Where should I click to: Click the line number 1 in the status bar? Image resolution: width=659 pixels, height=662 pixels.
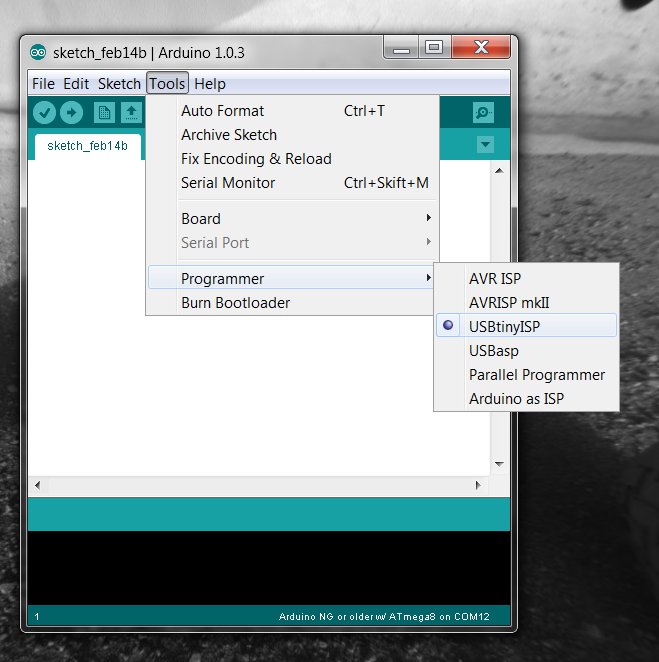(37, 617)
